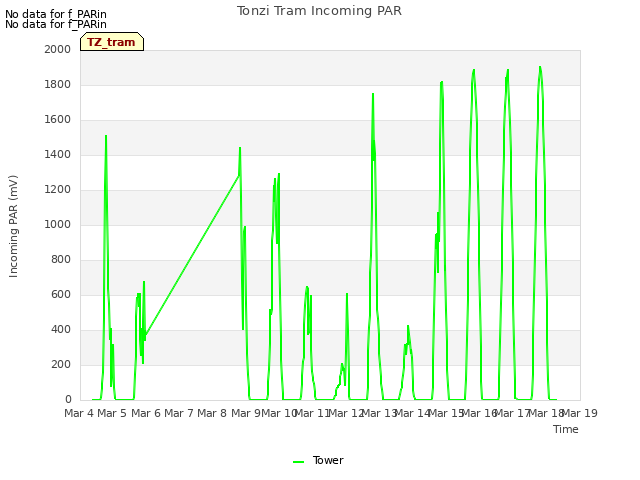Click the diagonal interpolated line across Mar 6-8
Viewport: 640px width, 480px height.
click(x=192, y=257)
